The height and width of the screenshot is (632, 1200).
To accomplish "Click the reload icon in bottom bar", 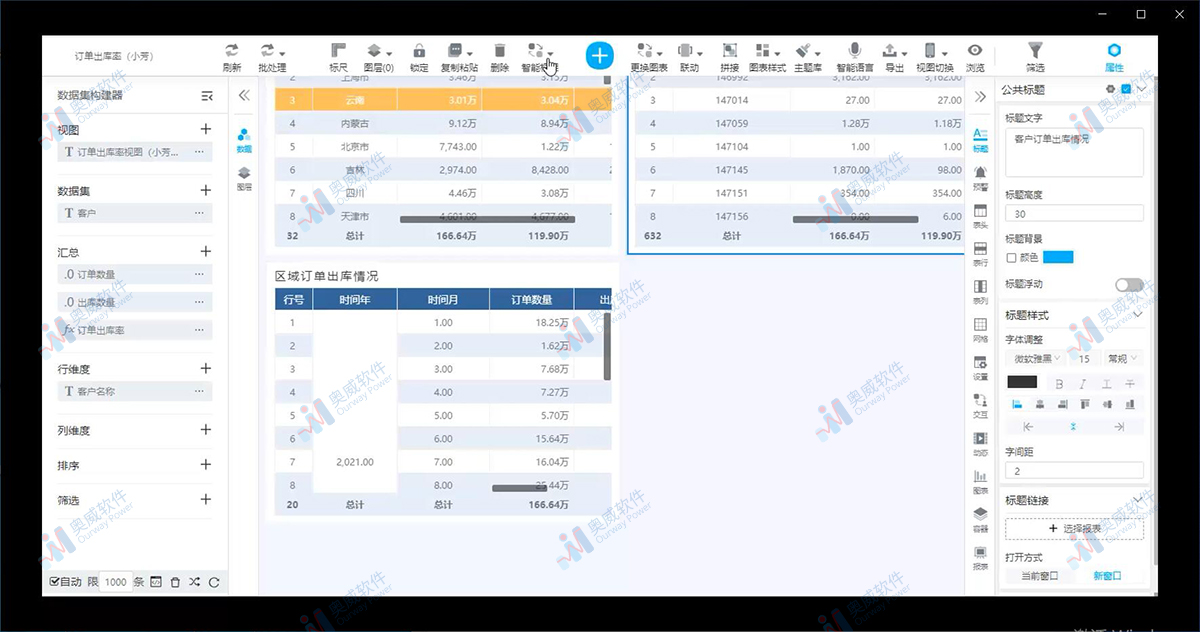I will tap(213, 582).
